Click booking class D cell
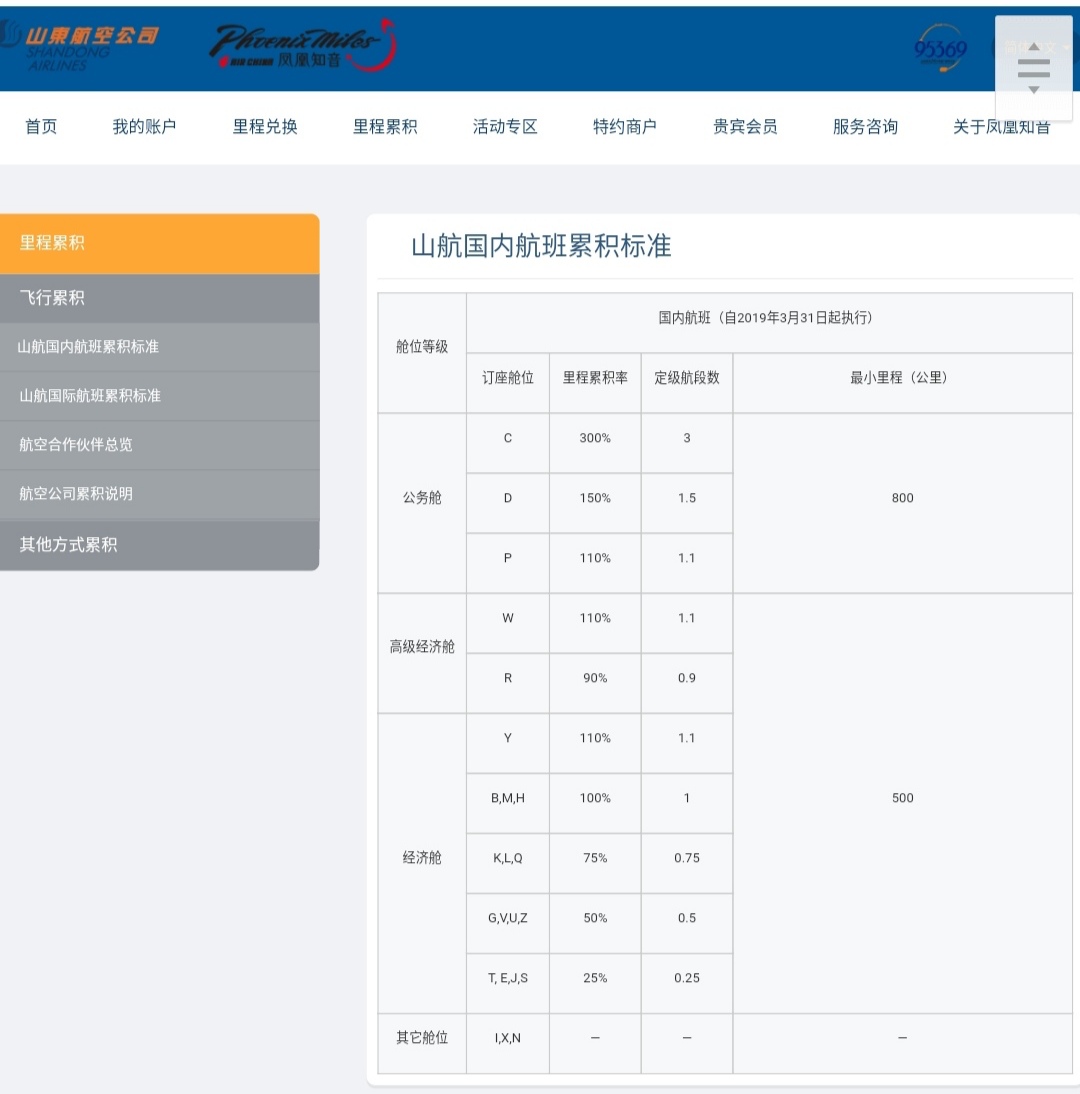 (508, 503)
